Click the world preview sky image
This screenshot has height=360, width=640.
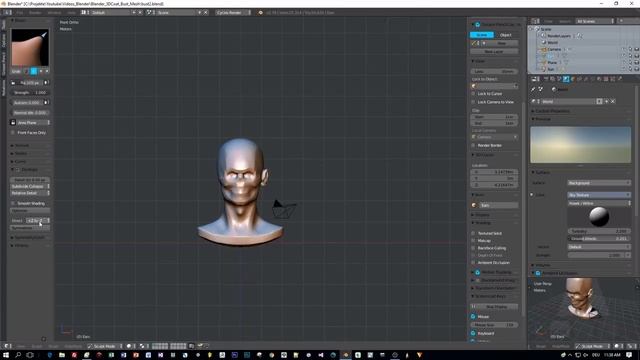(580, 144)
